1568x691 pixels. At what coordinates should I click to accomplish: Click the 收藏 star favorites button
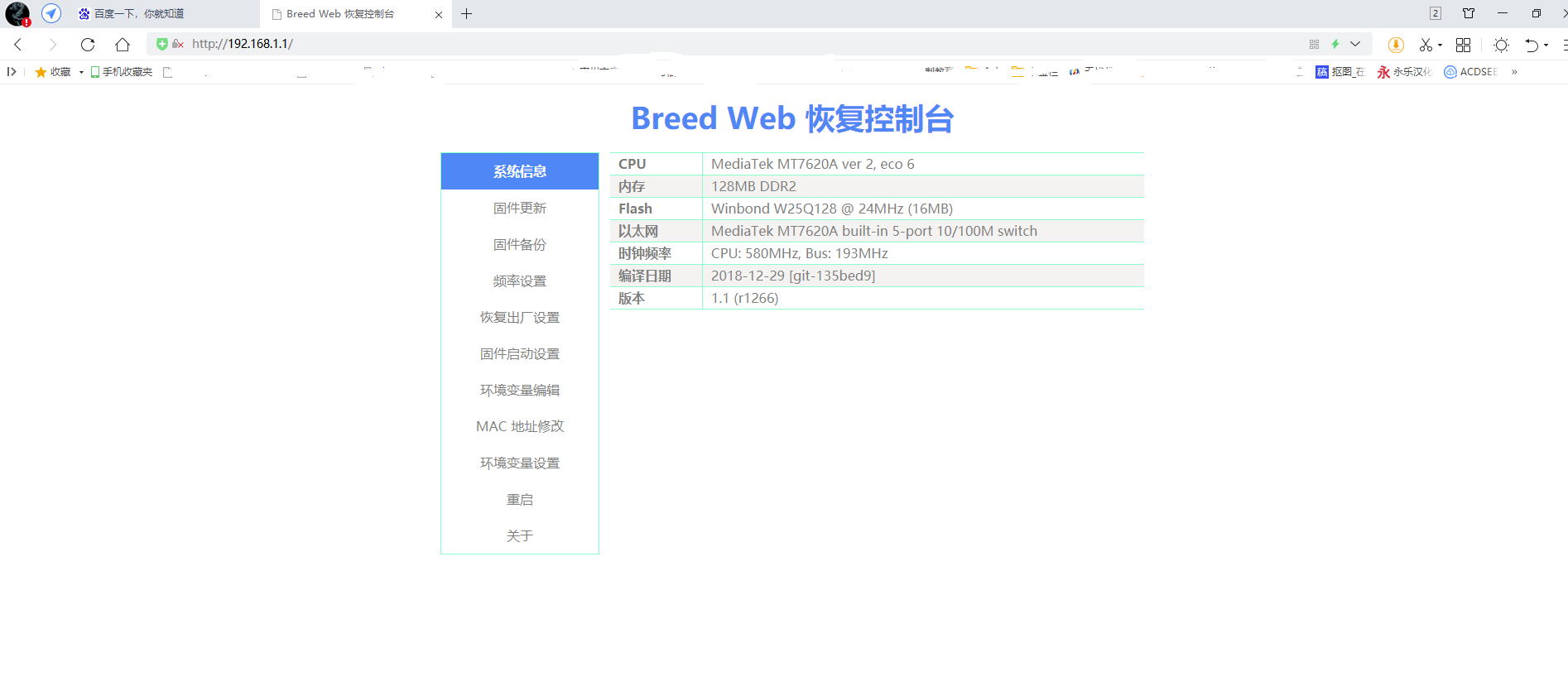click(x=53, y=72)
